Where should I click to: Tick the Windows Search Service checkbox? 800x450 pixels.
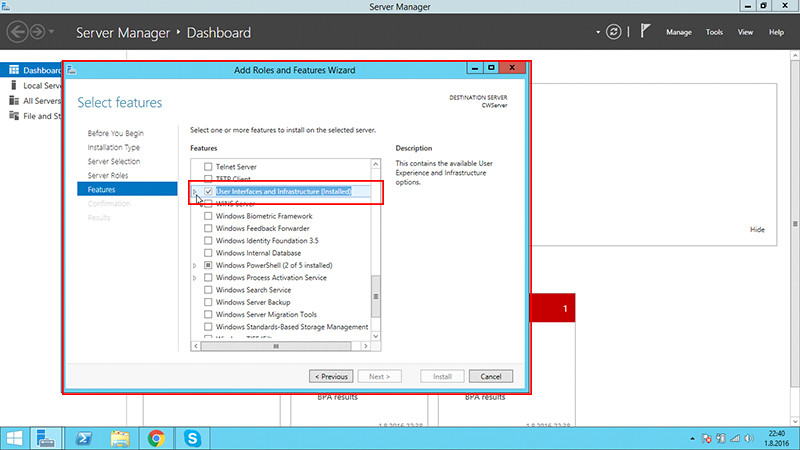(x=208, y=290)
